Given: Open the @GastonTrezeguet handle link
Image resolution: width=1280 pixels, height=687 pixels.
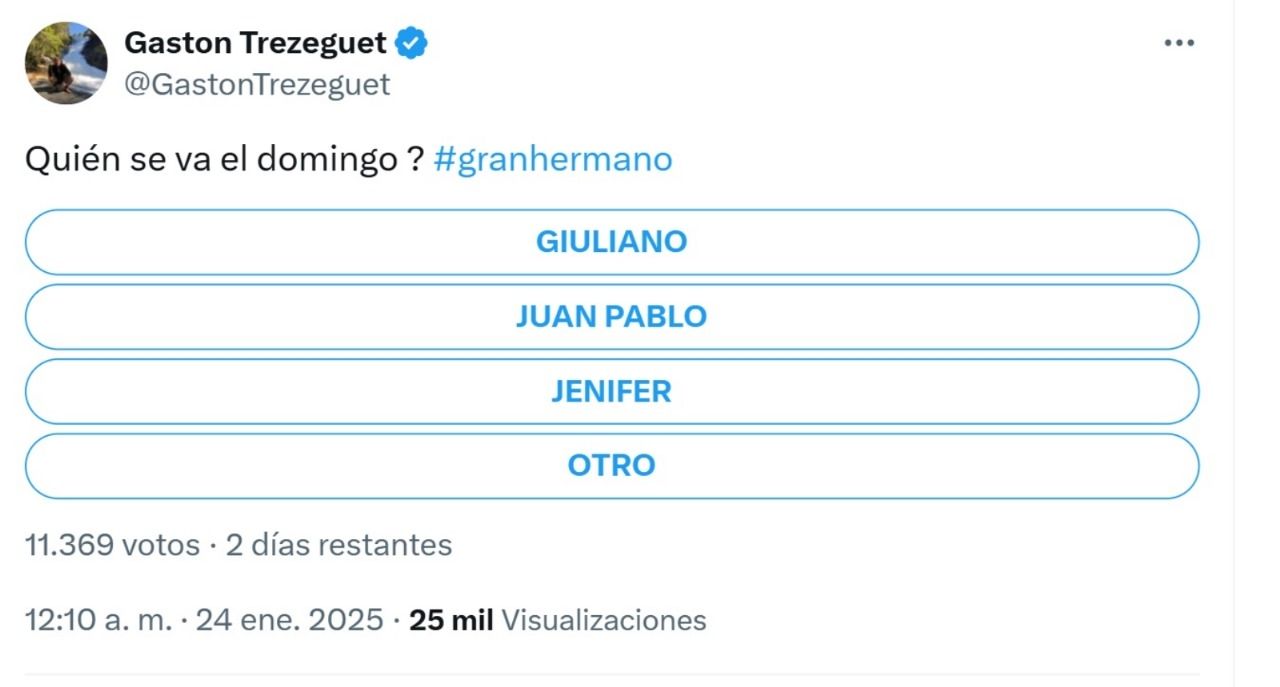Looking at the screenshot, I should click(x=257, y=85).
